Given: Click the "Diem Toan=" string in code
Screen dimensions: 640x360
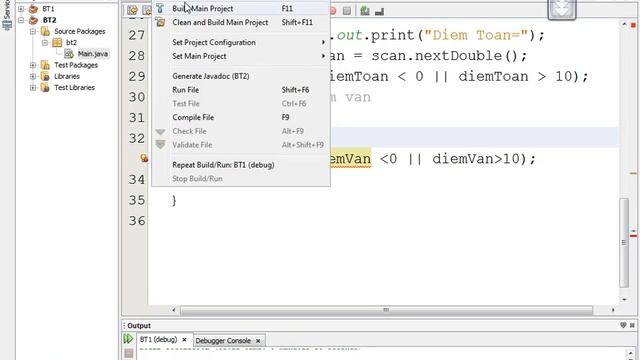Looking at the screenshot, I should (x=476, y=35).
